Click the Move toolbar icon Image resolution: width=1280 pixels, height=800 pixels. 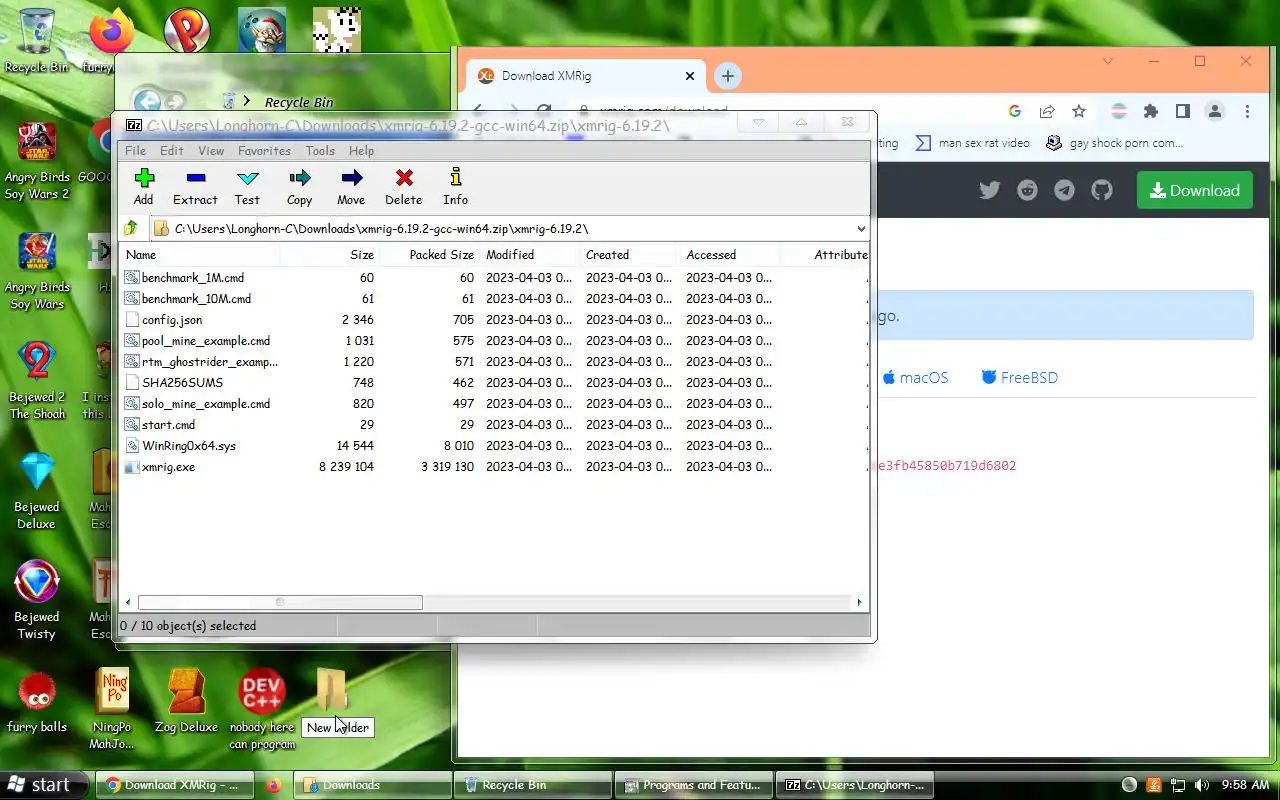click(351, 186)
